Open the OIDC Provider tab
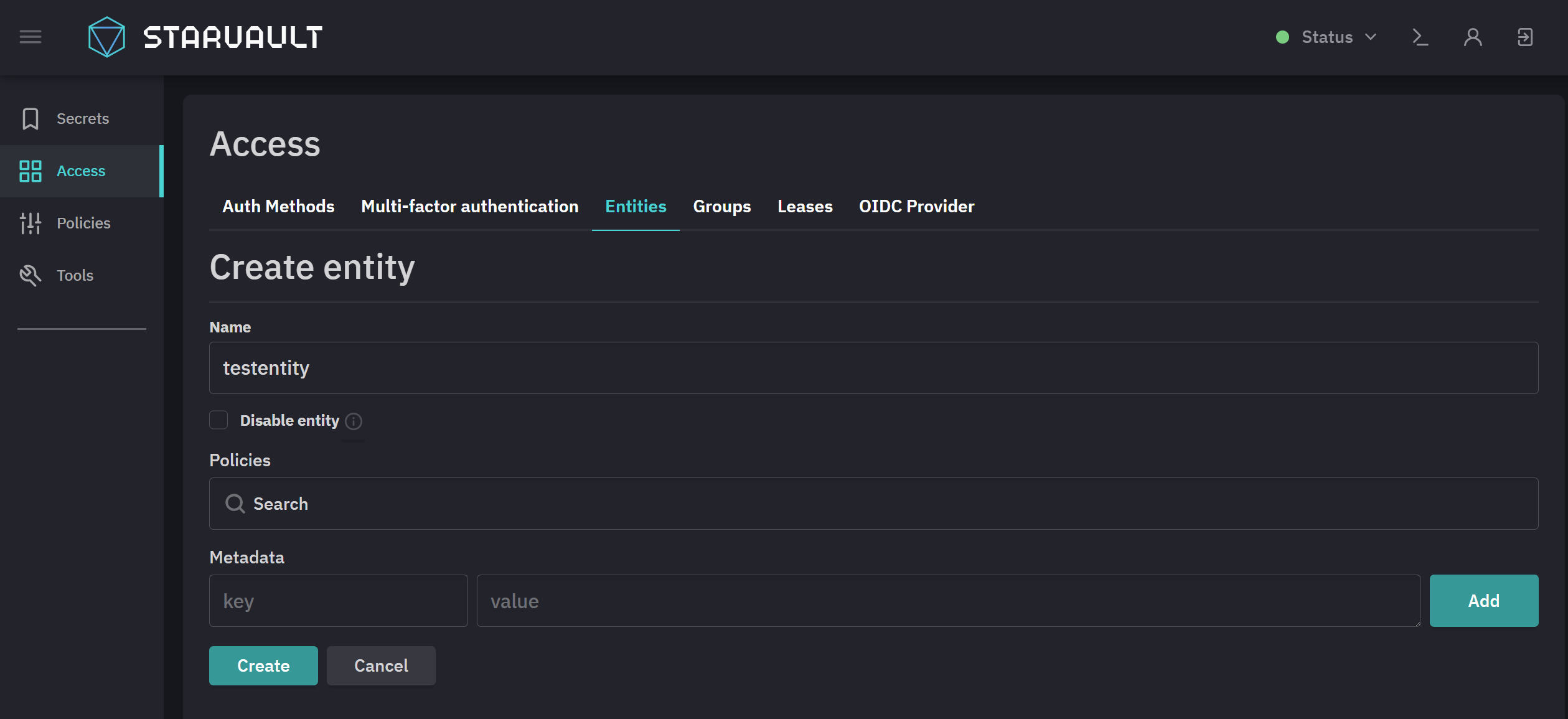Image resolution: width=1568 pixels, height=719 pixels. click(916, 207)
